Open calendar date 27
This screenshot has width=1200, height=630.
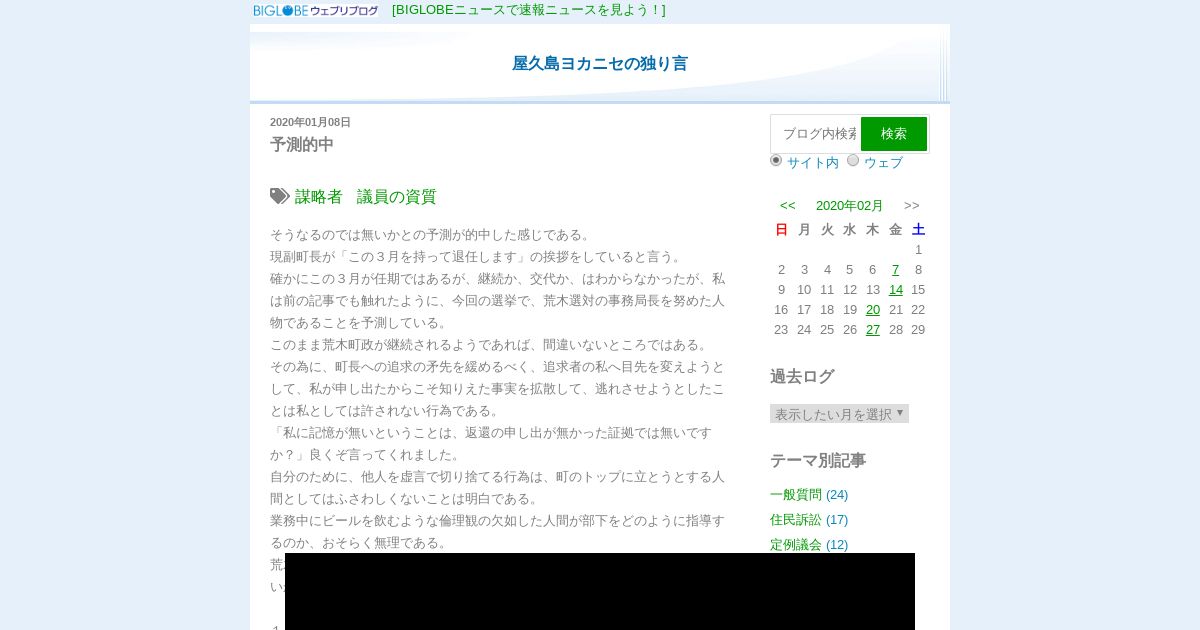coord(873,329)
